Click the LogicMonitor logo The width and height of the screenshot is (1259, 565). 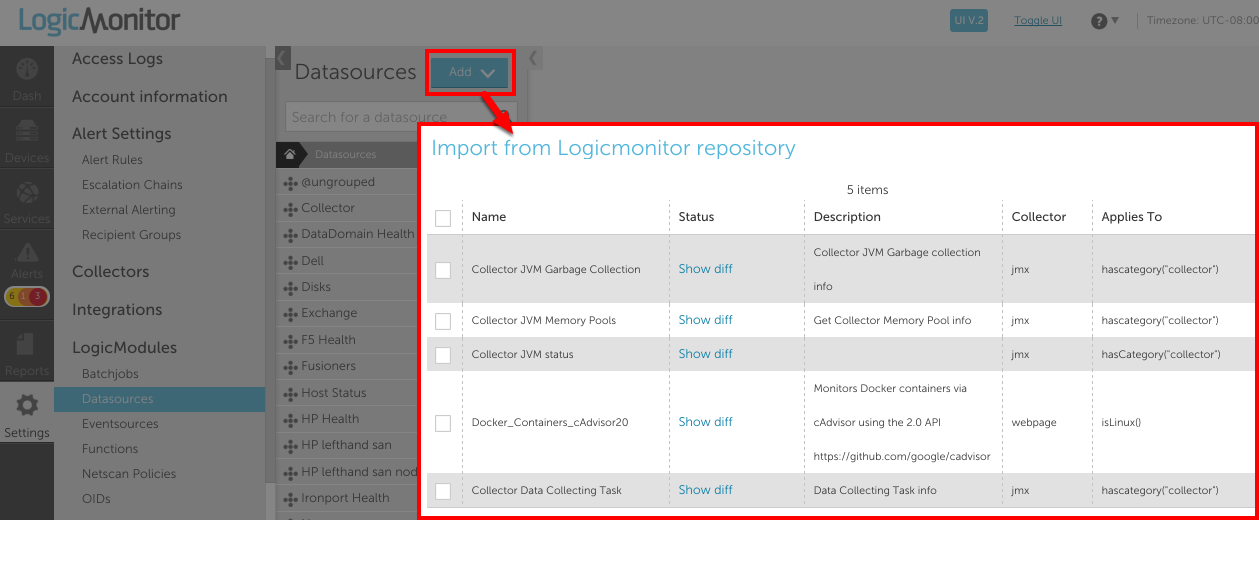pos(98,20)
